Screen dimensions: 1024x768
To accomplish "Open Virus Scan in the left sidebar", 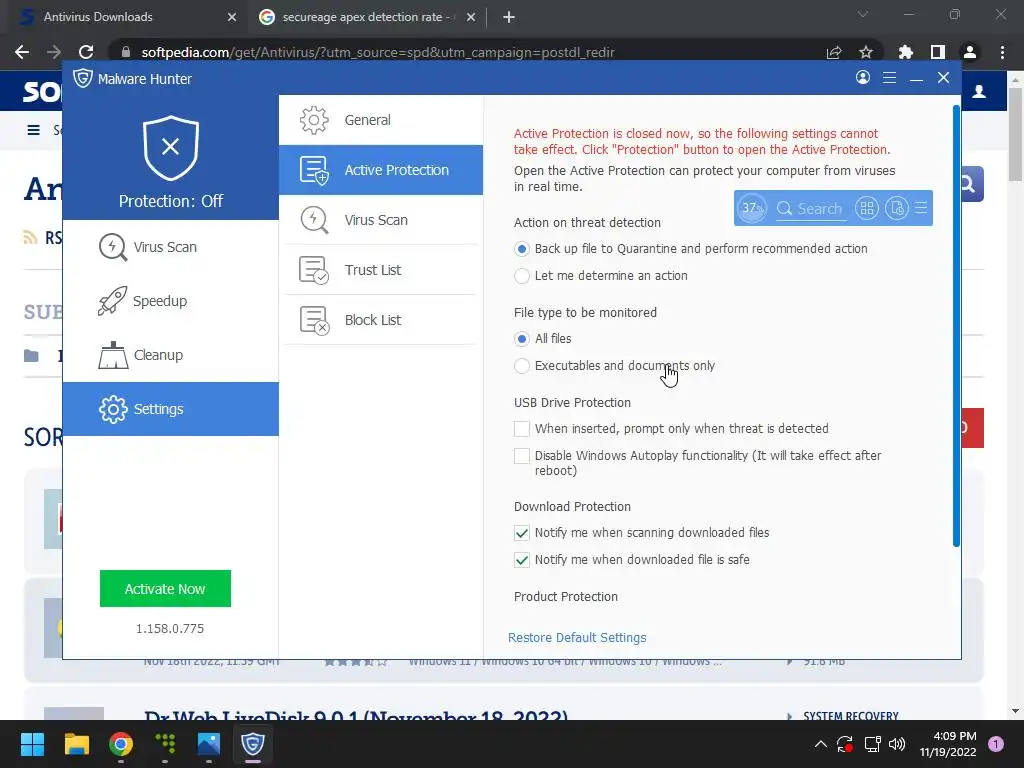I will (170, 247).
